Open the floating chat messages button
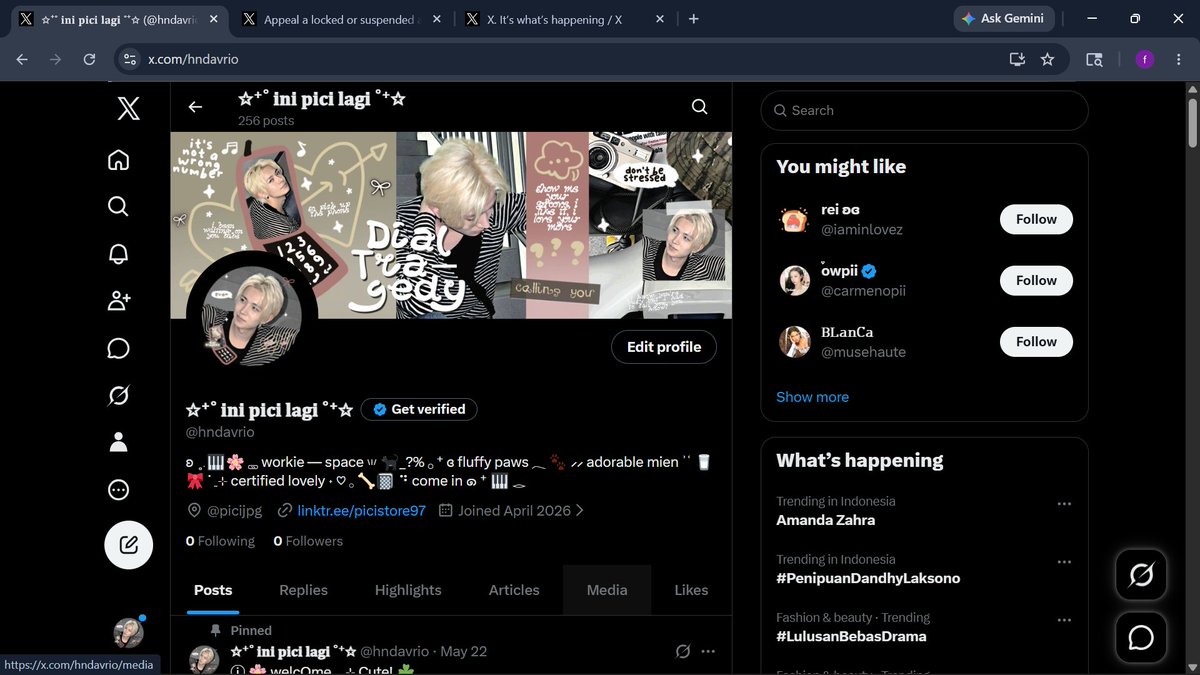 coord(1141,637)
